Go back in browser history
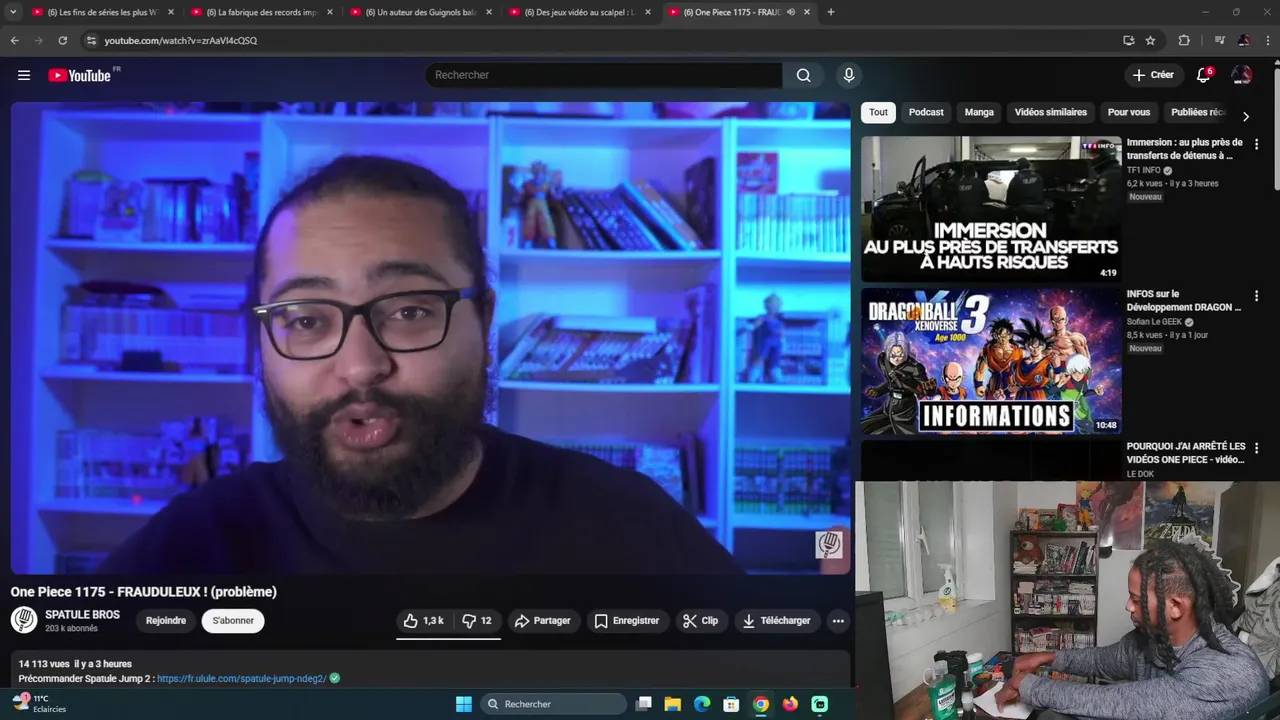The image size is (1280, 720). point(14,40)
